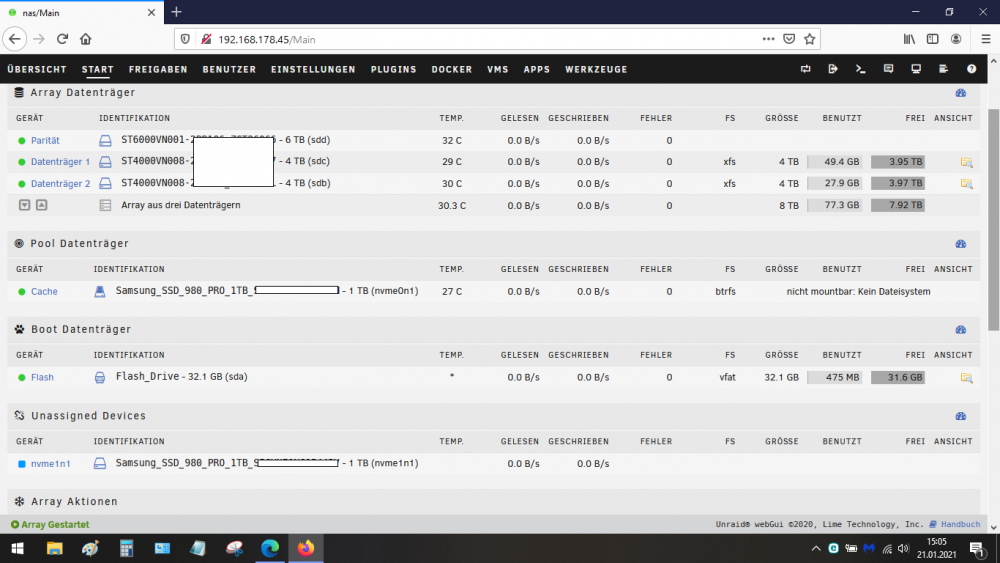
Task: Click the Datenträger 1 disk drive icon
Action: coord(105,162)
